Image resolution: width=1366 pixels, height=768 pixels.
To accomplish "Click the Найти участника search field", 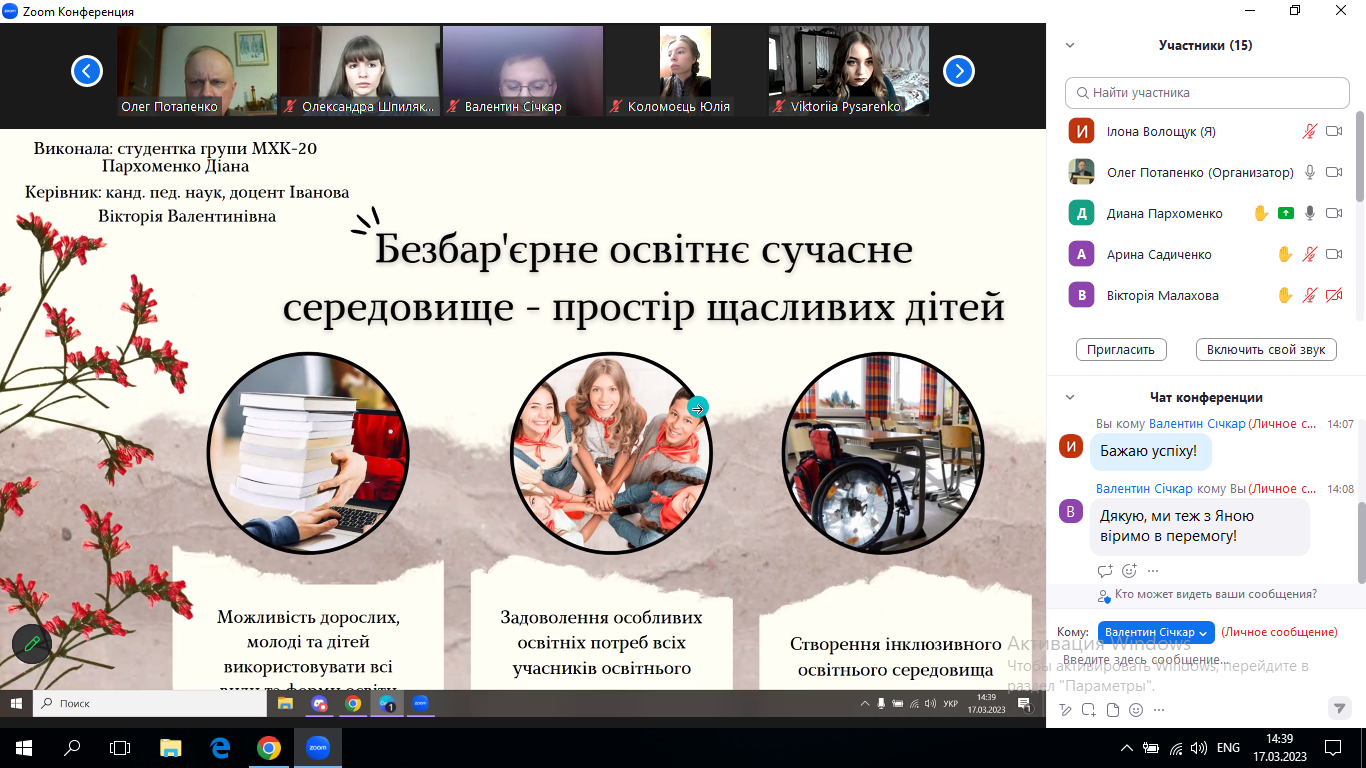I will click(1207, 93).
